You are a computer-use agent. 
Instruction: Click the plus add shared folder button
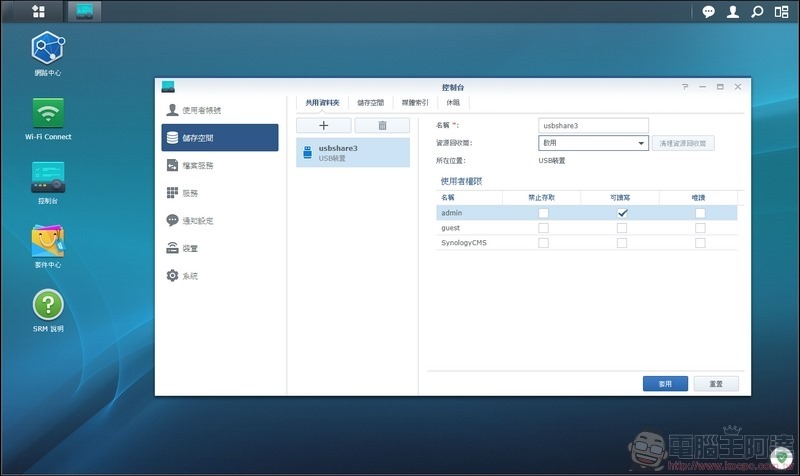[323, 126]
